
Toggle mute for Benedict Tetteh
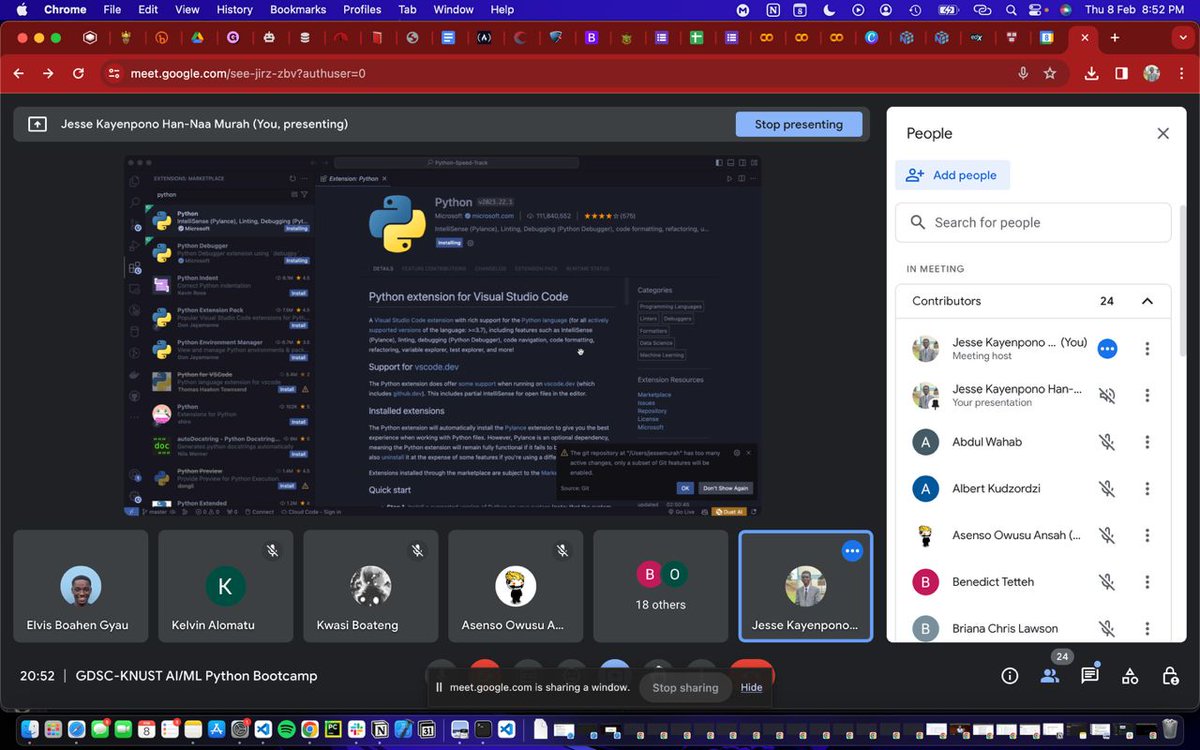(1107, 582)
